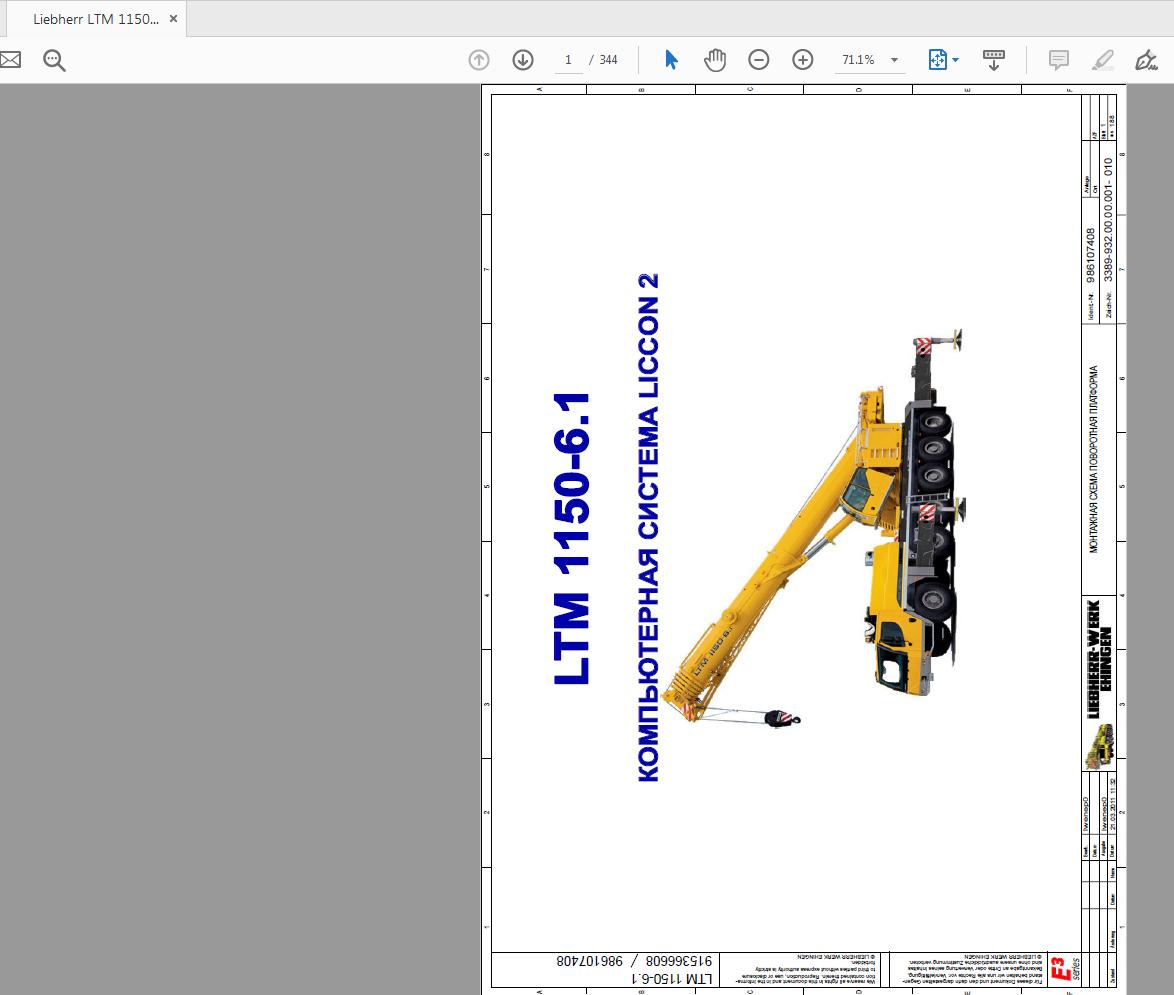The height and width of the screenshot is (995, 1174).
Task: Select the highlighter pen tool
Action: [1102, 60]
